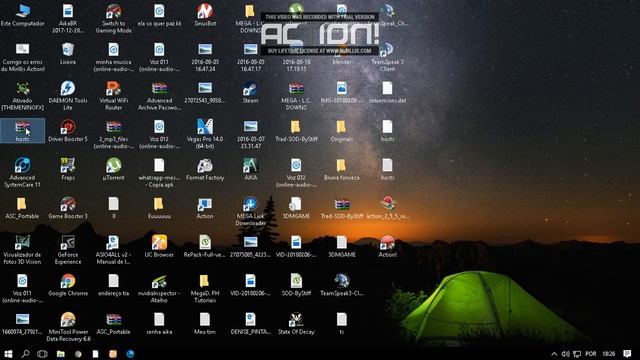Open Corrigir os erros do Mirillis Action!
Viewport: 640px width, 360px height.
22,57
